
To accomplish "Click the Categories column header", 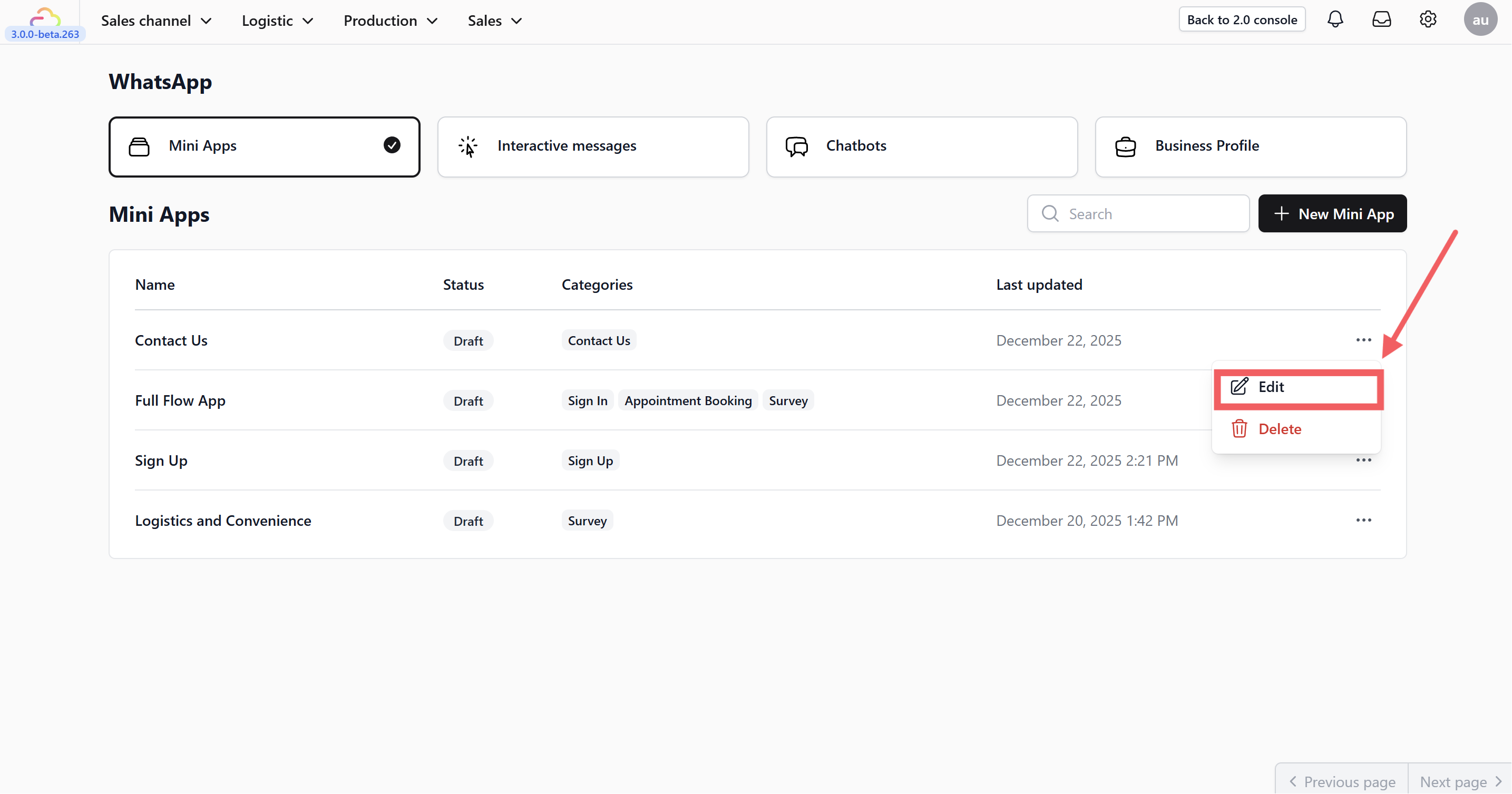I will coord(597,285).
